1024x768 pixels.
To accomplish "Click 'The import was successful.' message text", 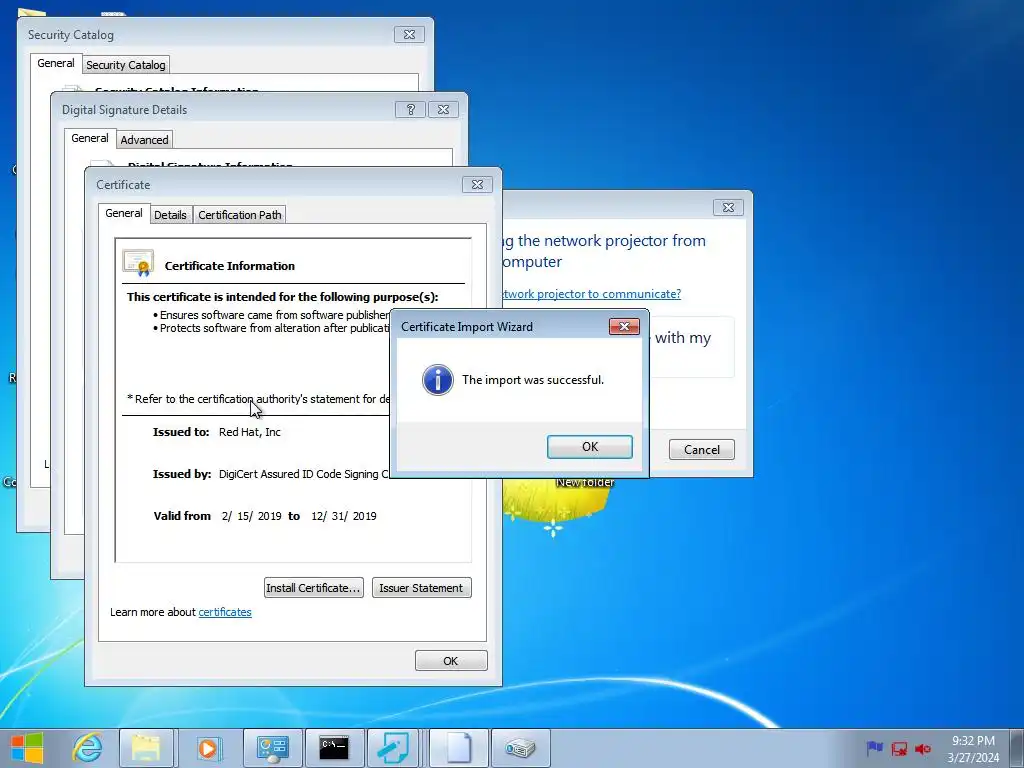I will point(533,380).
